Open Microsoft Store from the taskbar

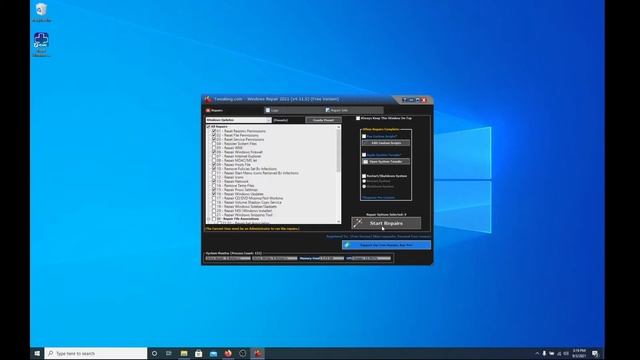pos(199,353)
